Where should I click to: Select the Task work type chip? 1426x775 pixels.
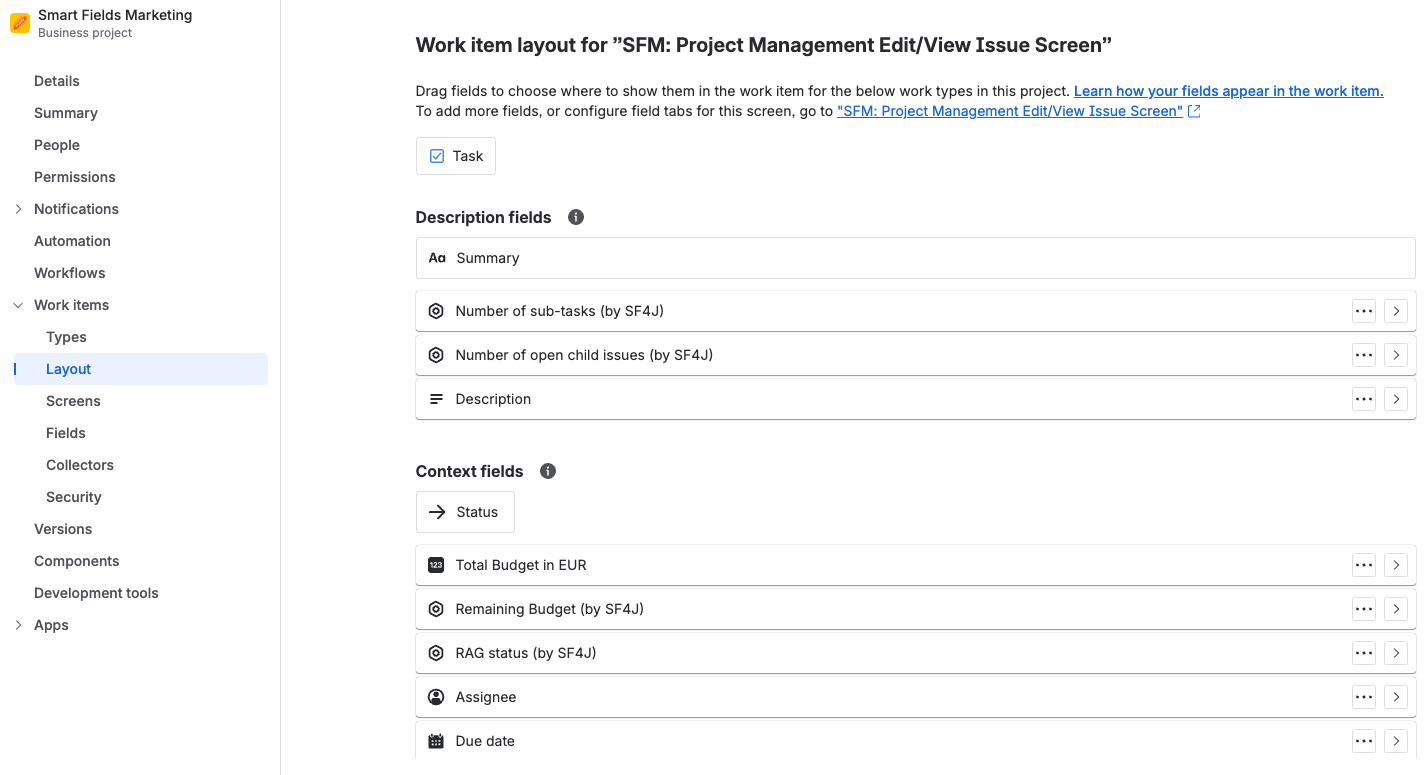[x=456, y=156]
